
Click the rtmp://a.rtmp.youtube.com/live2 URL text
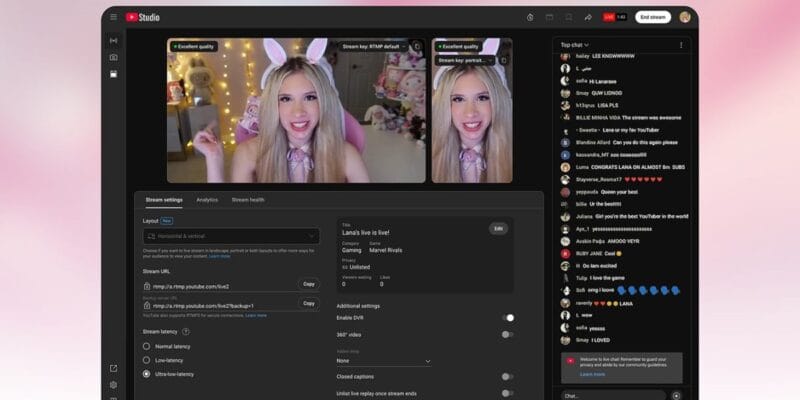pos(191,286)
